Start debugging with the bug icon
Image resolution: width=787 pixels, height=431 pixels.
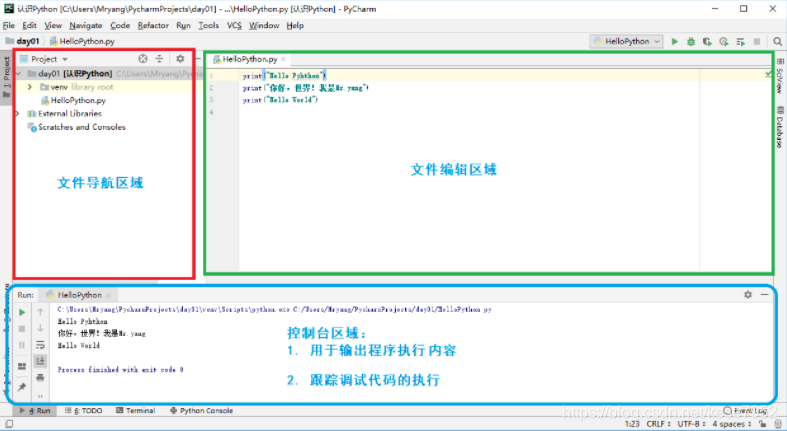691,42
